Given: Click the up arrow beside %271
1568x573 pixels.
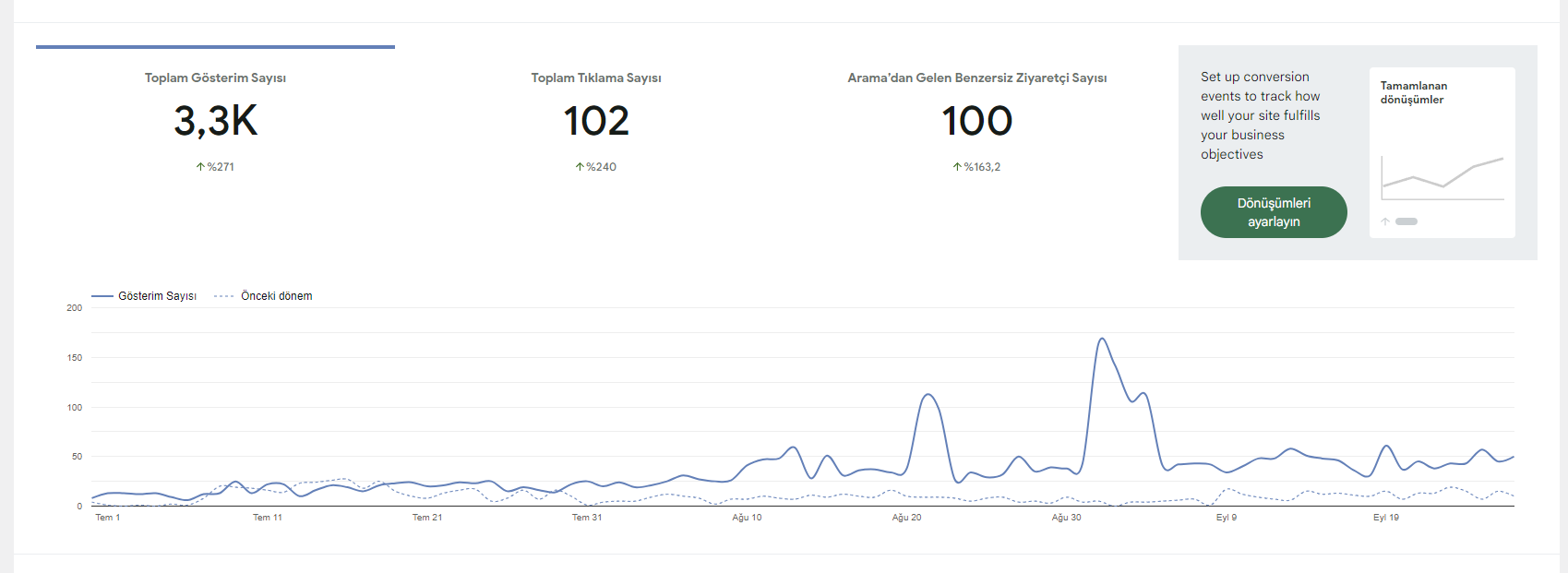Looking at the screenshot, I should 200,167.
